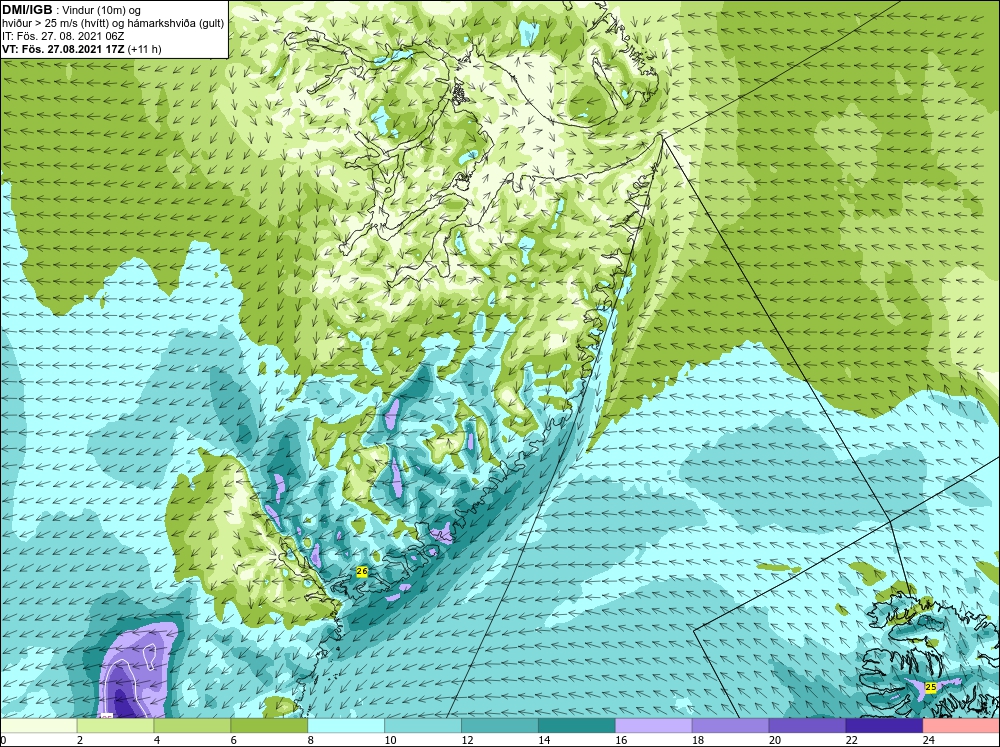Select the 6–8 m/s green legend swatch
The width and height of the screenshot is (1000, 747).
(269, 725)
